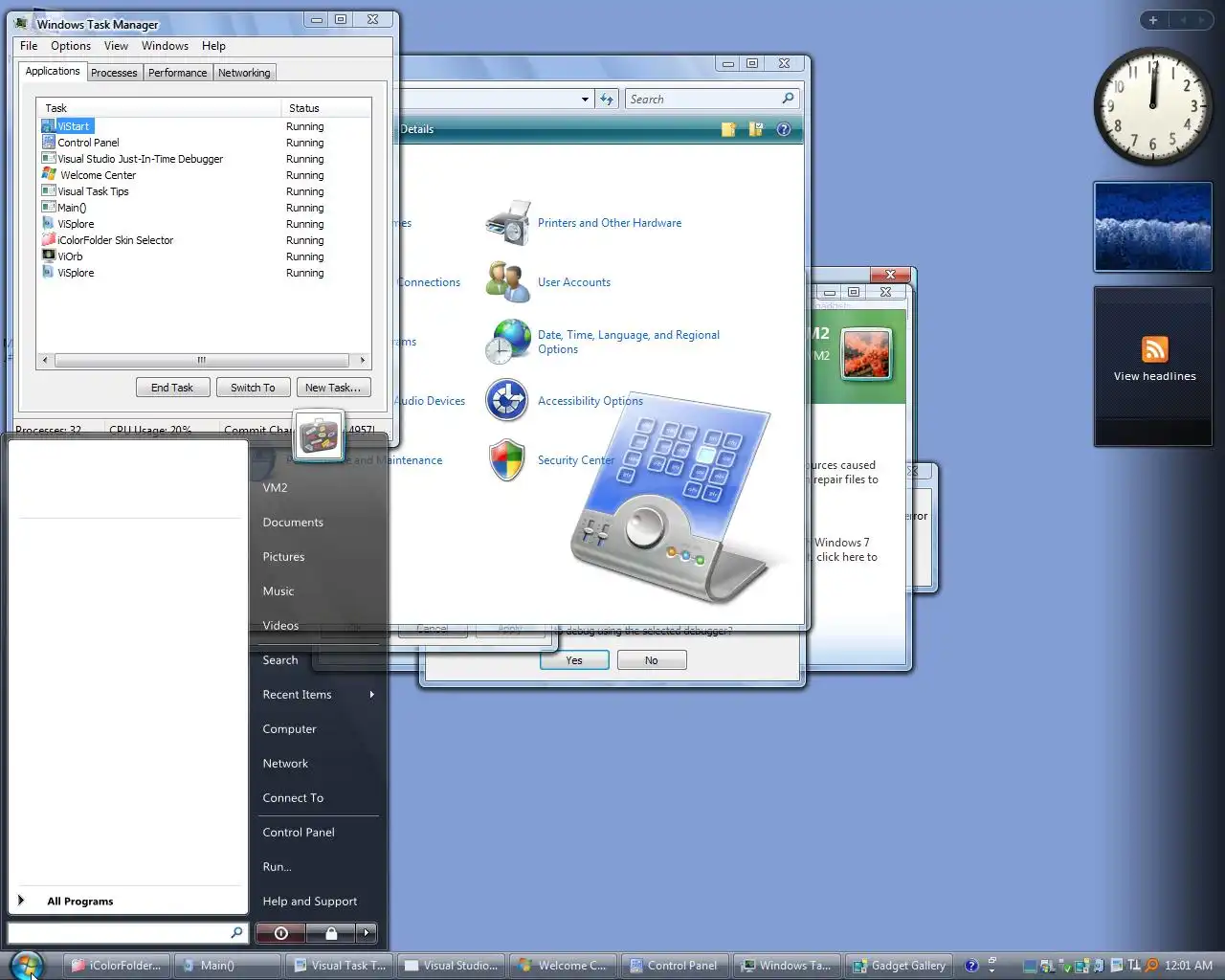Expand the shutdown options arrow

pyautogui.click(x=367, y=932)
